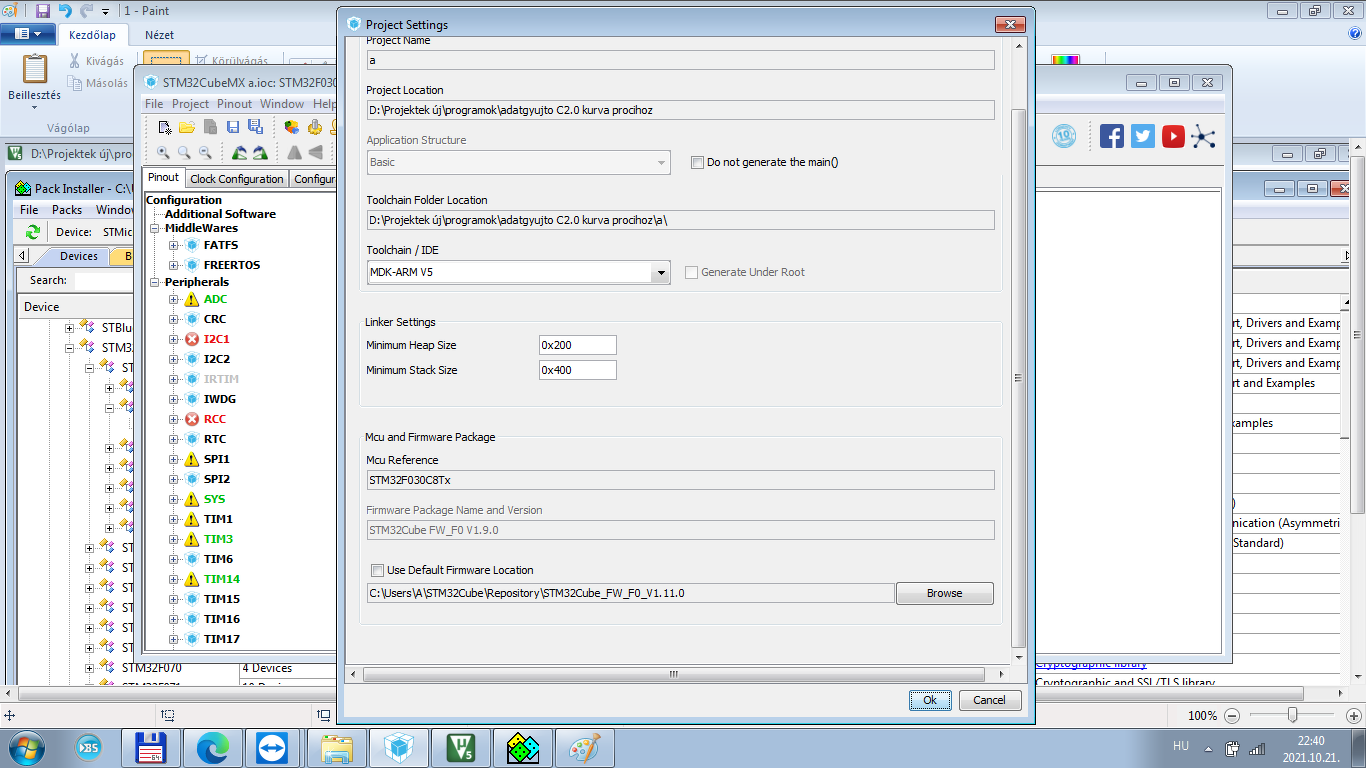Click the firmware repository path field
Screen dimensions: 1366x768
click(x=630, y=593)
